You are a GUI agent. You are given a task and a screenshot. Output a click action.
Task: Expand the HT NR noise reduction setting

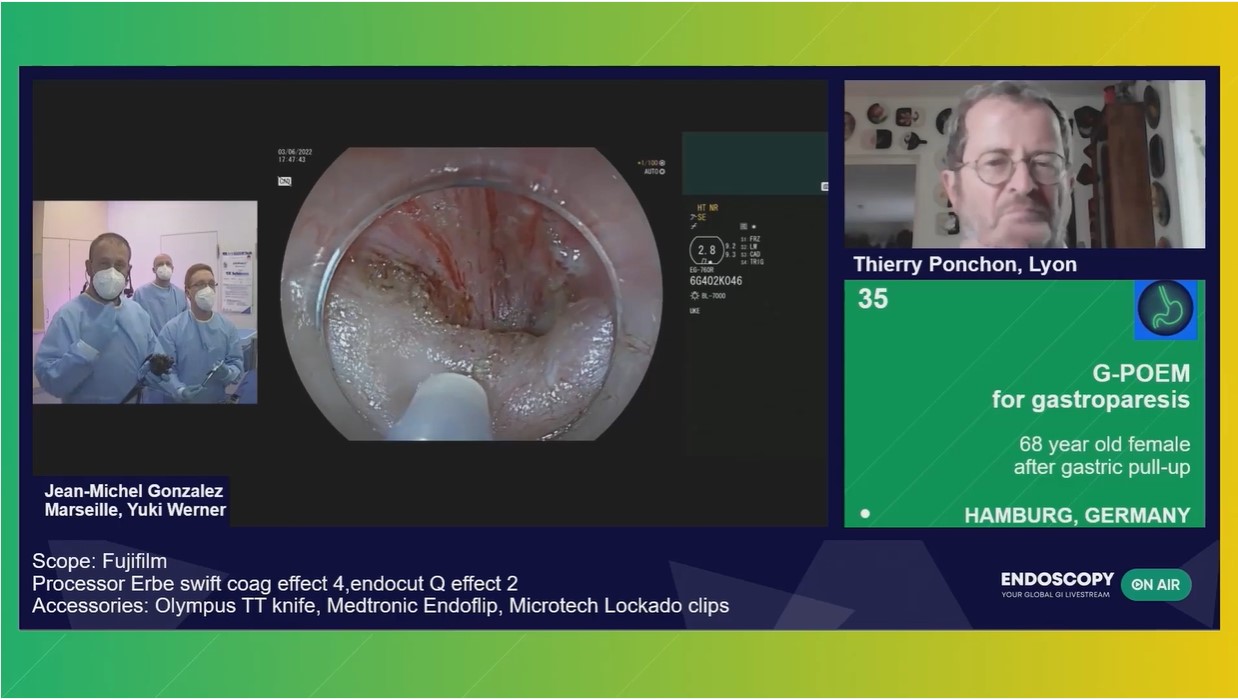707,207
